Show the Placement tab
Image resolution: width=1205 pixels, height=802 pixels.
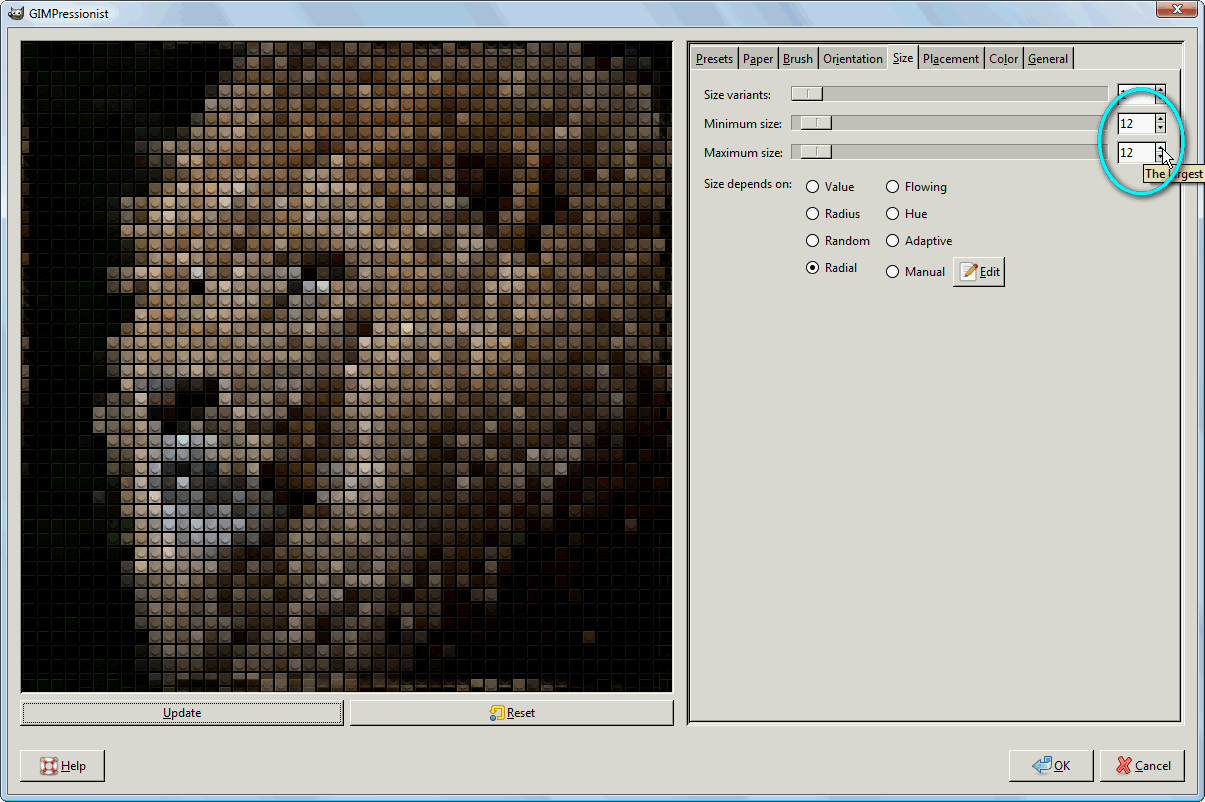951,59
